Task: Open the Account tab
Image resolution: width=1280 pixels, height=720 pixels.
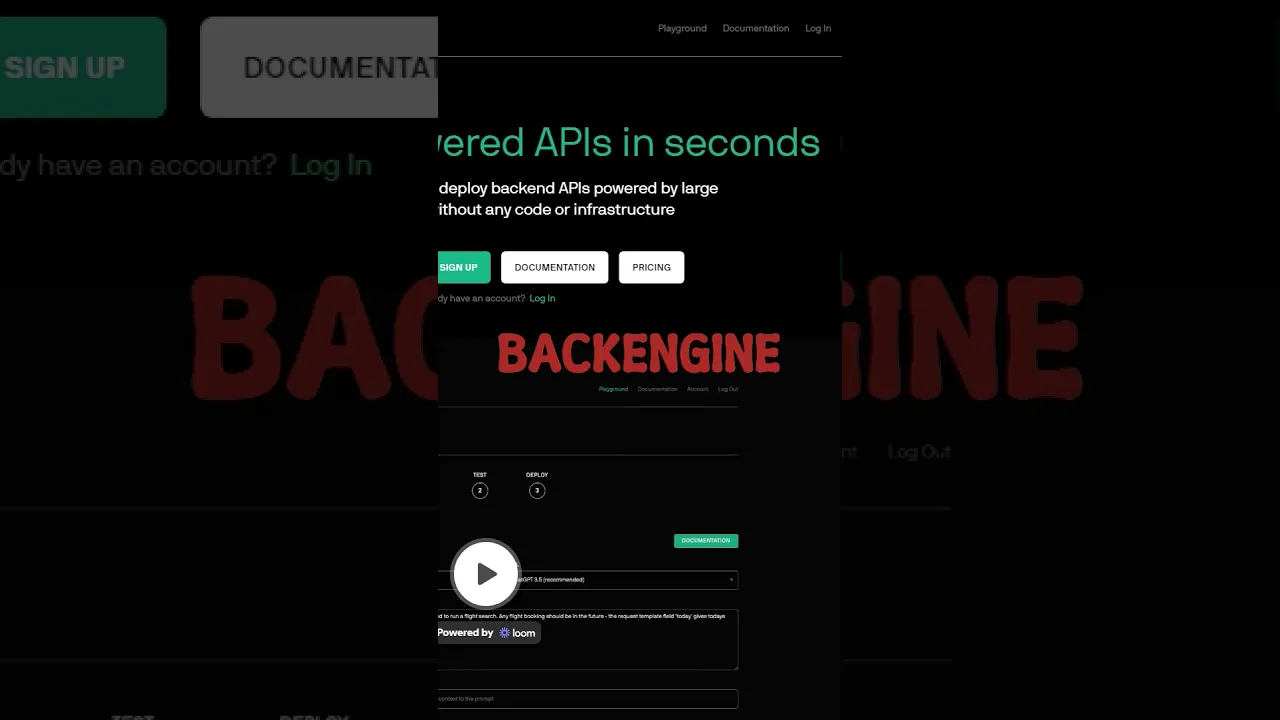Action: pyautogui.click(x=697, y=389)
